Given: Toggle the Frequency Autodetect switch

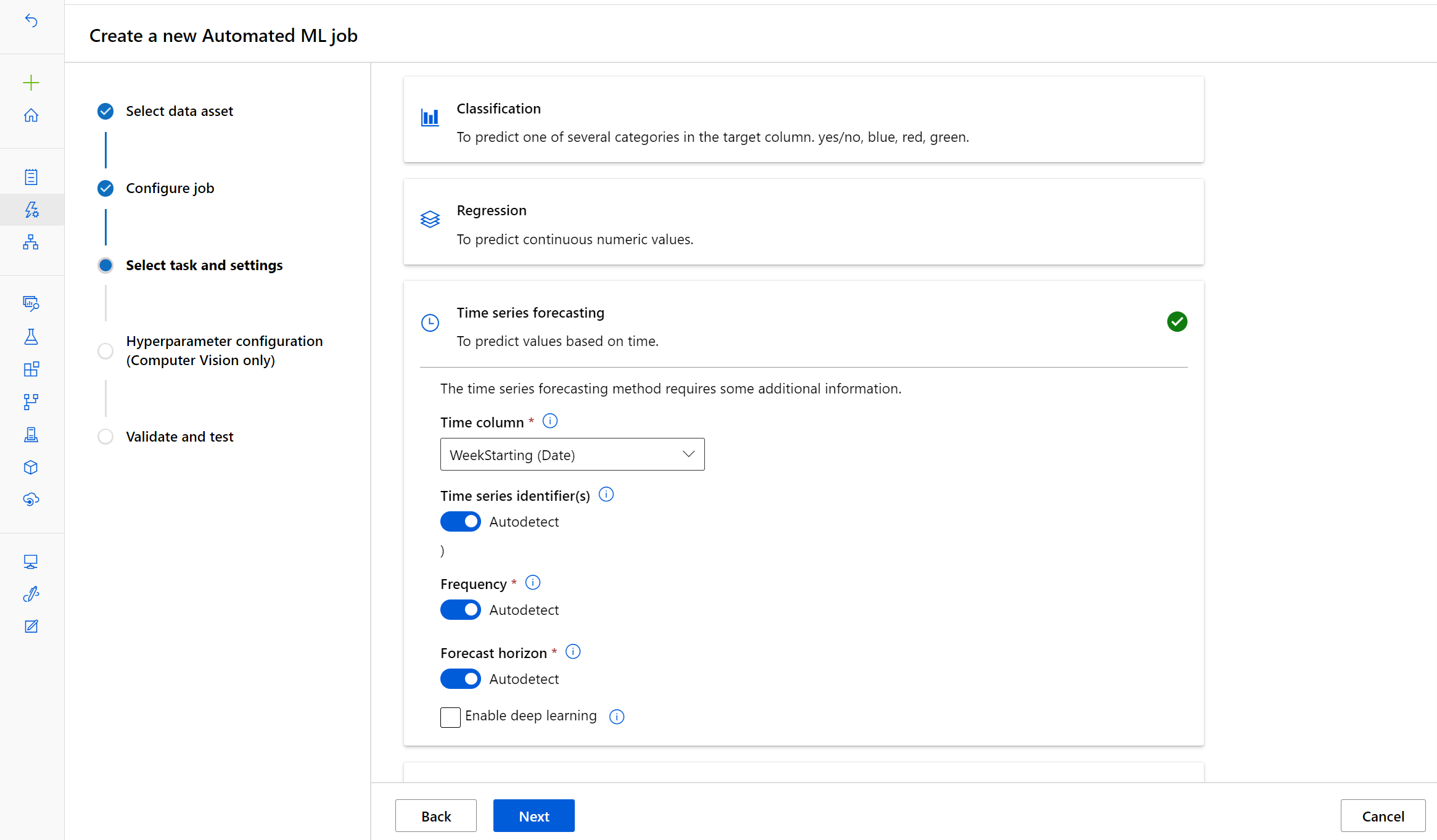Looking at the screenshot, I should click(x=460, y=609).
